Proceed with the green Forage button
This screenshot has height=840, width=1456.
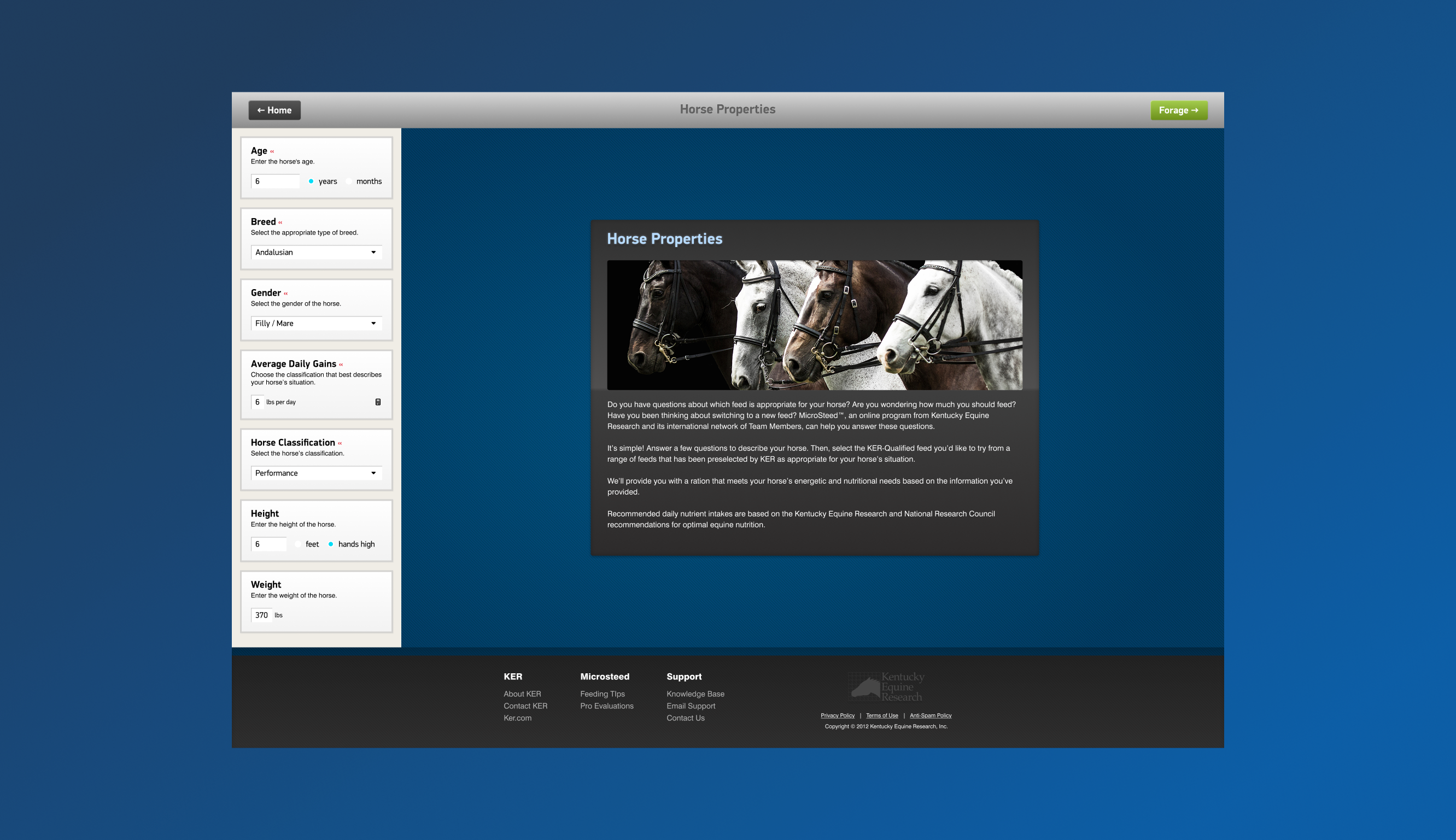[x=1178, y=110]
